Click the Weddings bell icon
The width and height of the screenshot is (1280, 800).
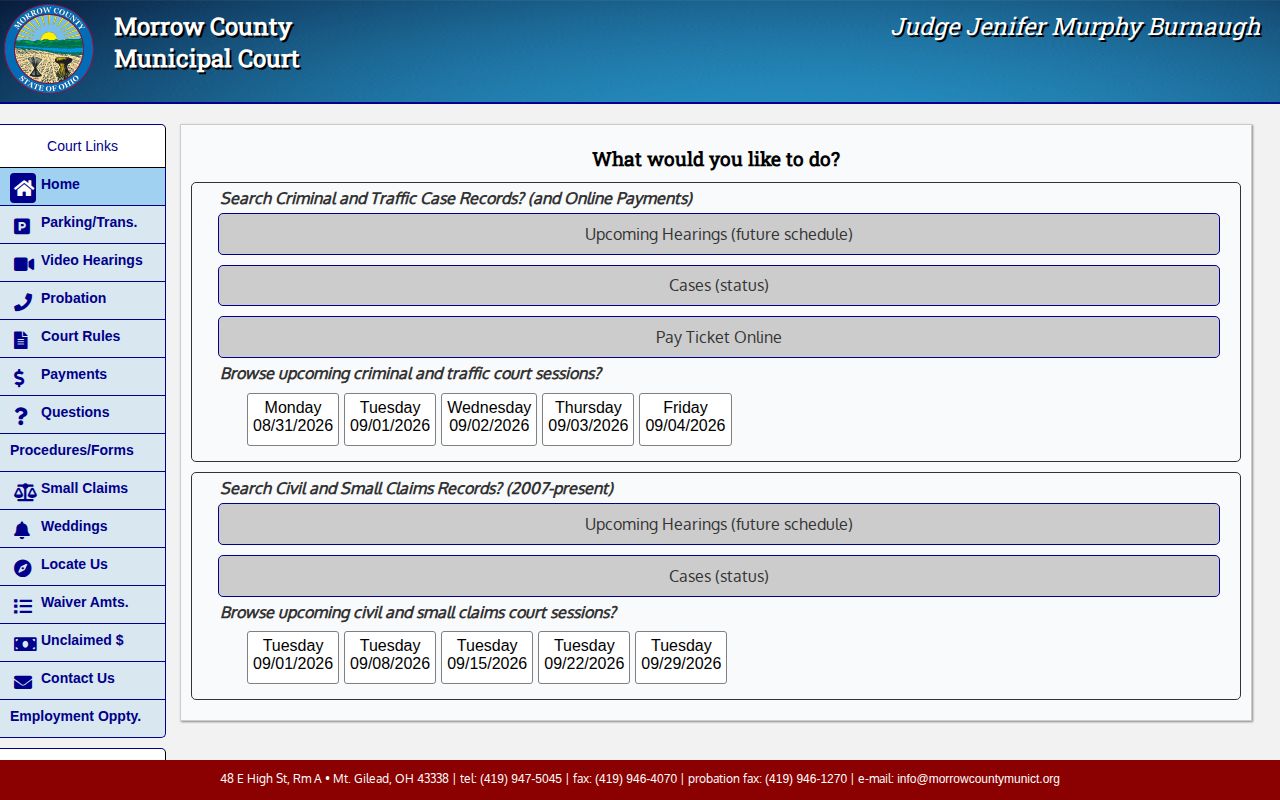pos(22,530)
